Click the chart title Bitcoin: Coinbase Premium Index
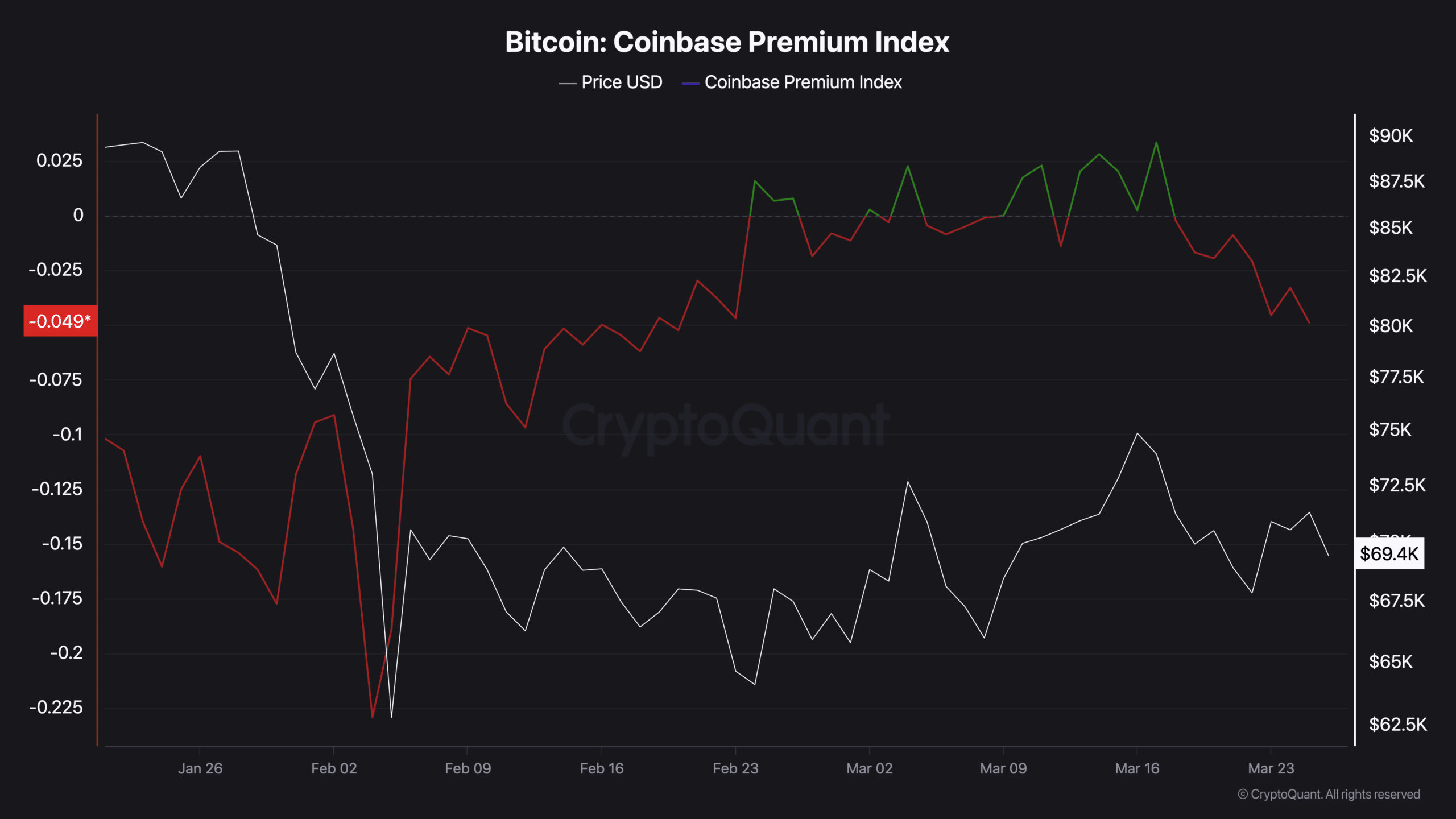The image size is (1456, 819). [727, 42]
